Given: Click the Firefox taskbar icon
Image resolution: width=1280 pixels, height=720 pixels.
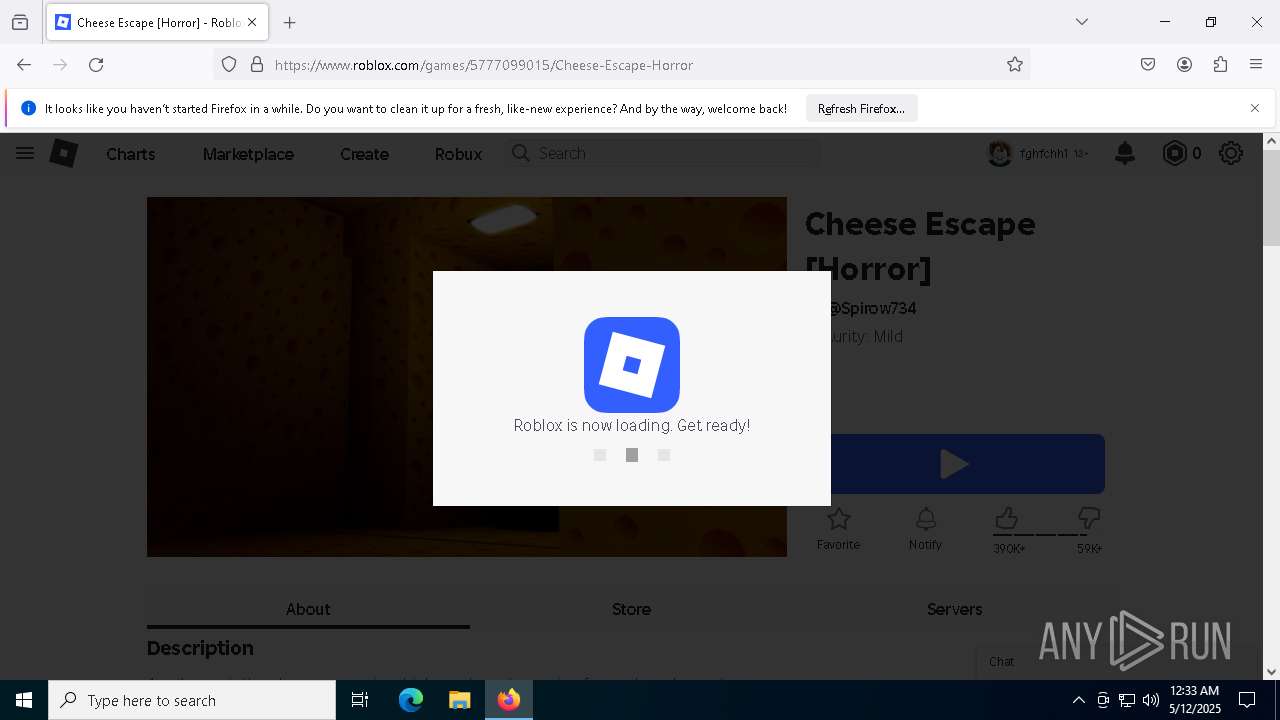Looking at the screenshot, I should coord(509,700).
